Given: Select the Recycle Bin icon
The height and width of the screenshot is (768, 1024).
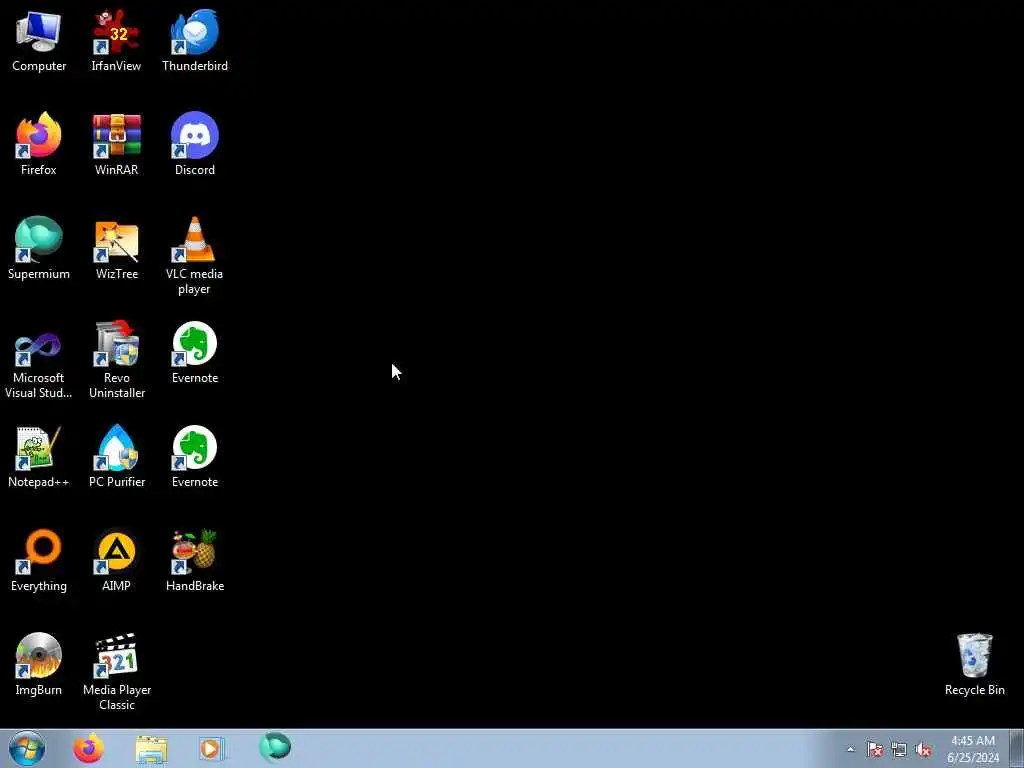Looking at the screenshot, I should pyautogui.click(x=974, y=664).
